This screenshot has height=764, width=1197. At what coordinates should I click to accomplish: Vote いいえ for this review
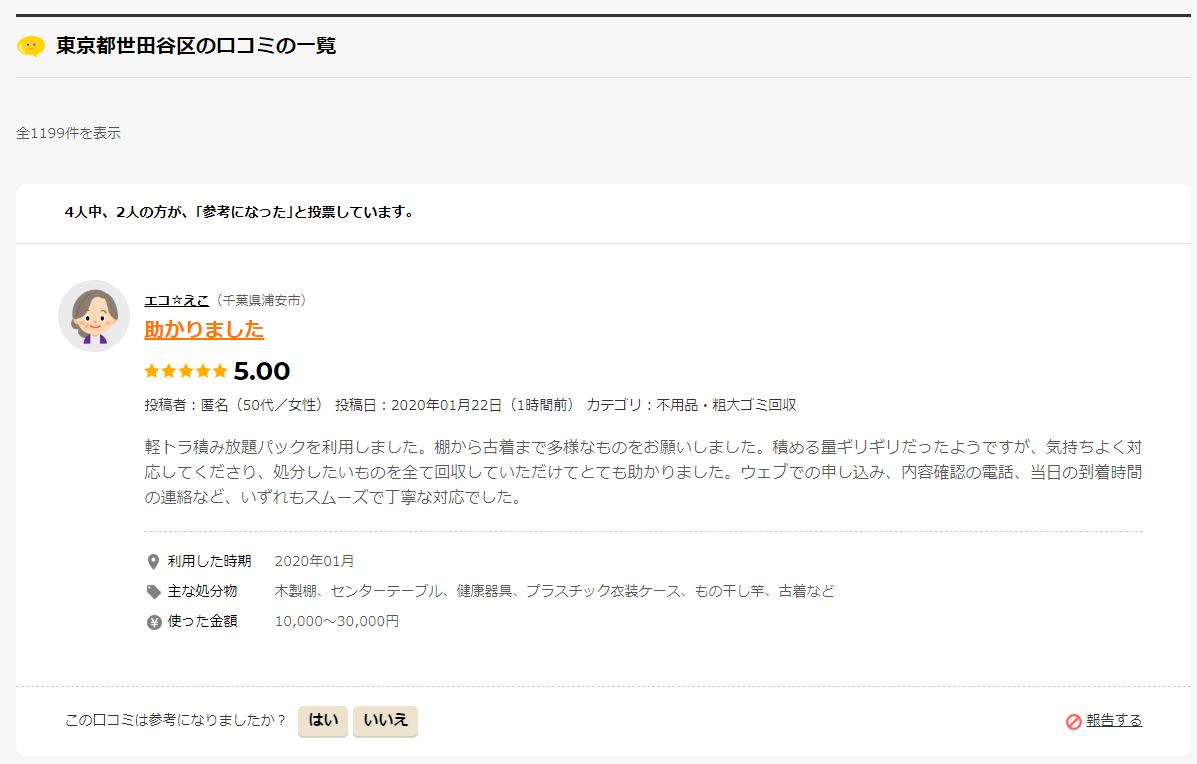[386, 720]
